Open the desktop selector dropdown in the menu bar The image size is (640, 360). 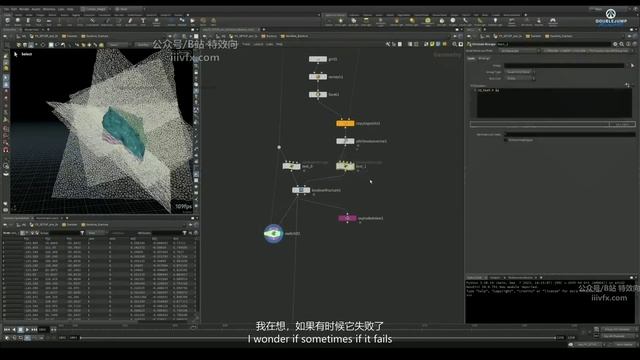click(97, 9)
